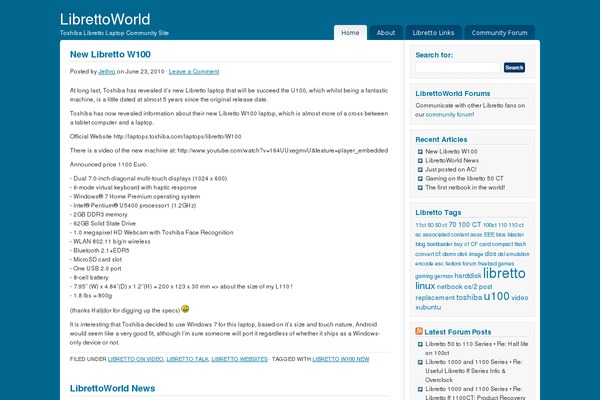Open recent article Just posted on AC!
Viewport: 600px width, 400px height.
click(x=451, y=169)
